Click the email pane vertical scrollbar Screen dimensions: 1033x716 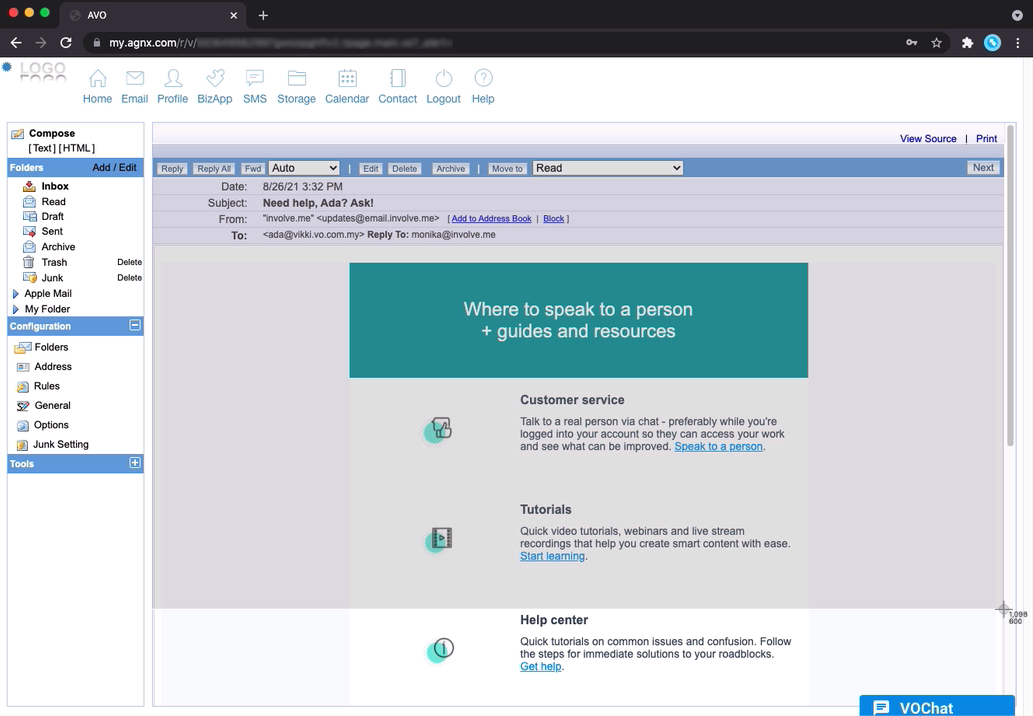pyautogui.click(x=1009, y=300)
